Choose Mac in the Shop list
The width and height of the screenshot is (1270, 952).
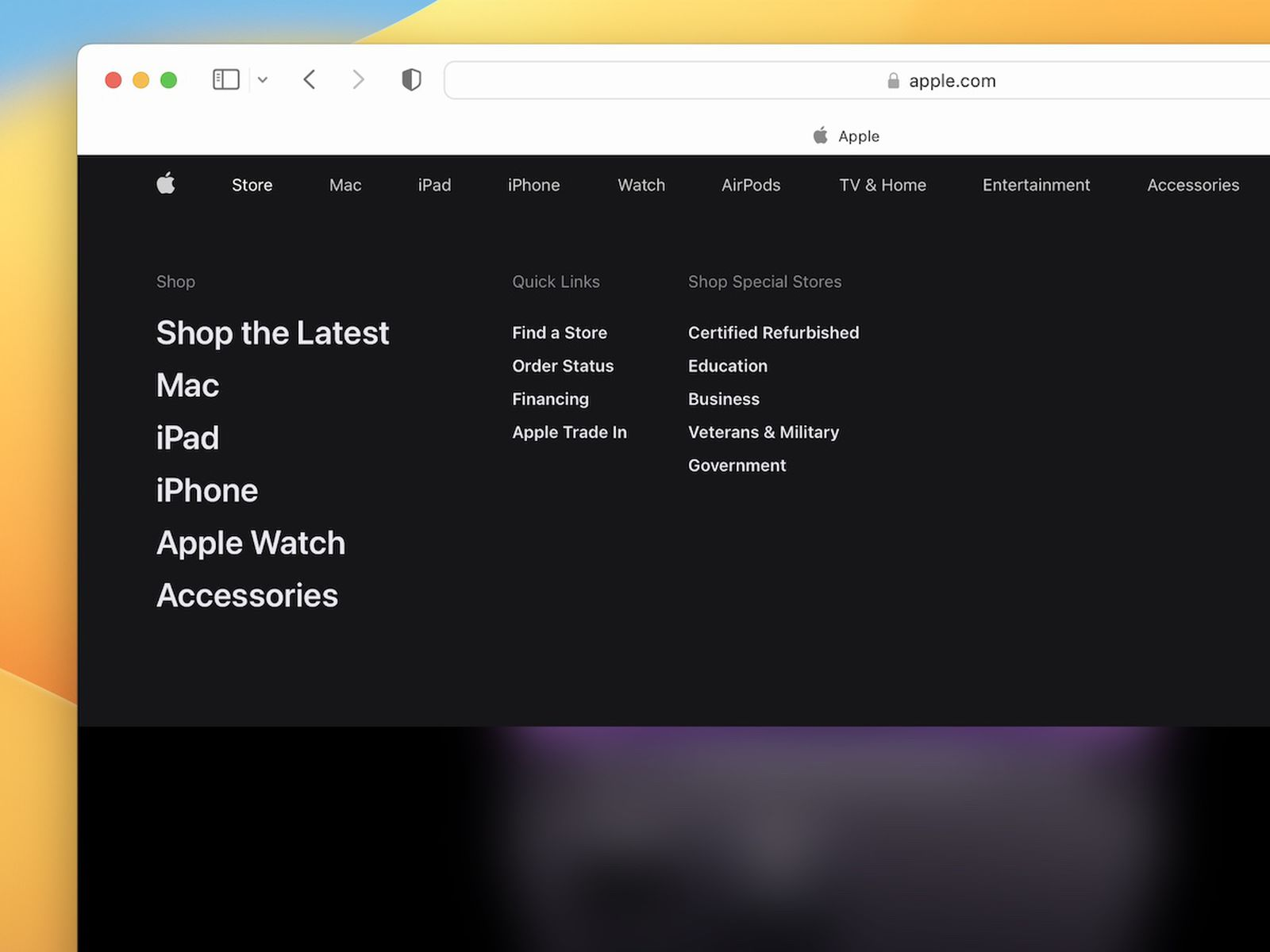pyautogui.click(x=187, y=386)
